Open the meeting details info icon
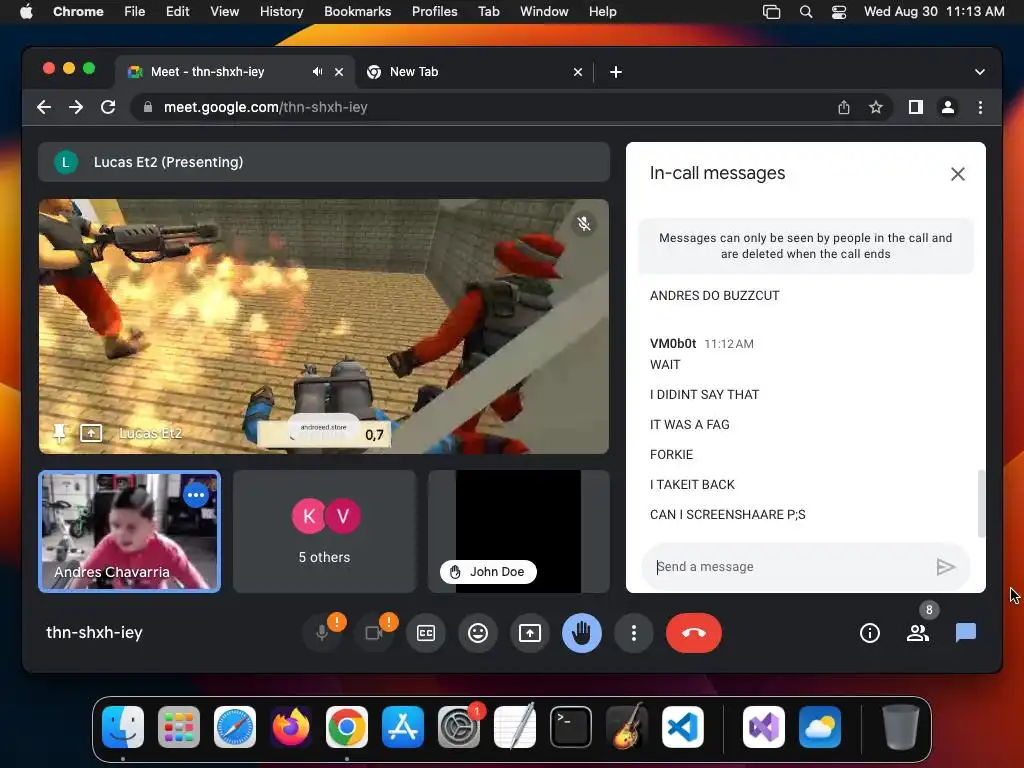The image size is (1024, 768). coord(870,633)
